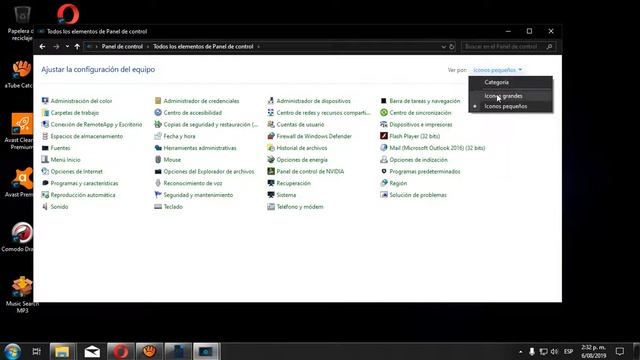Focus the Buscar en el Panel search box
This screenshot has width=640, height=360.
508,47
